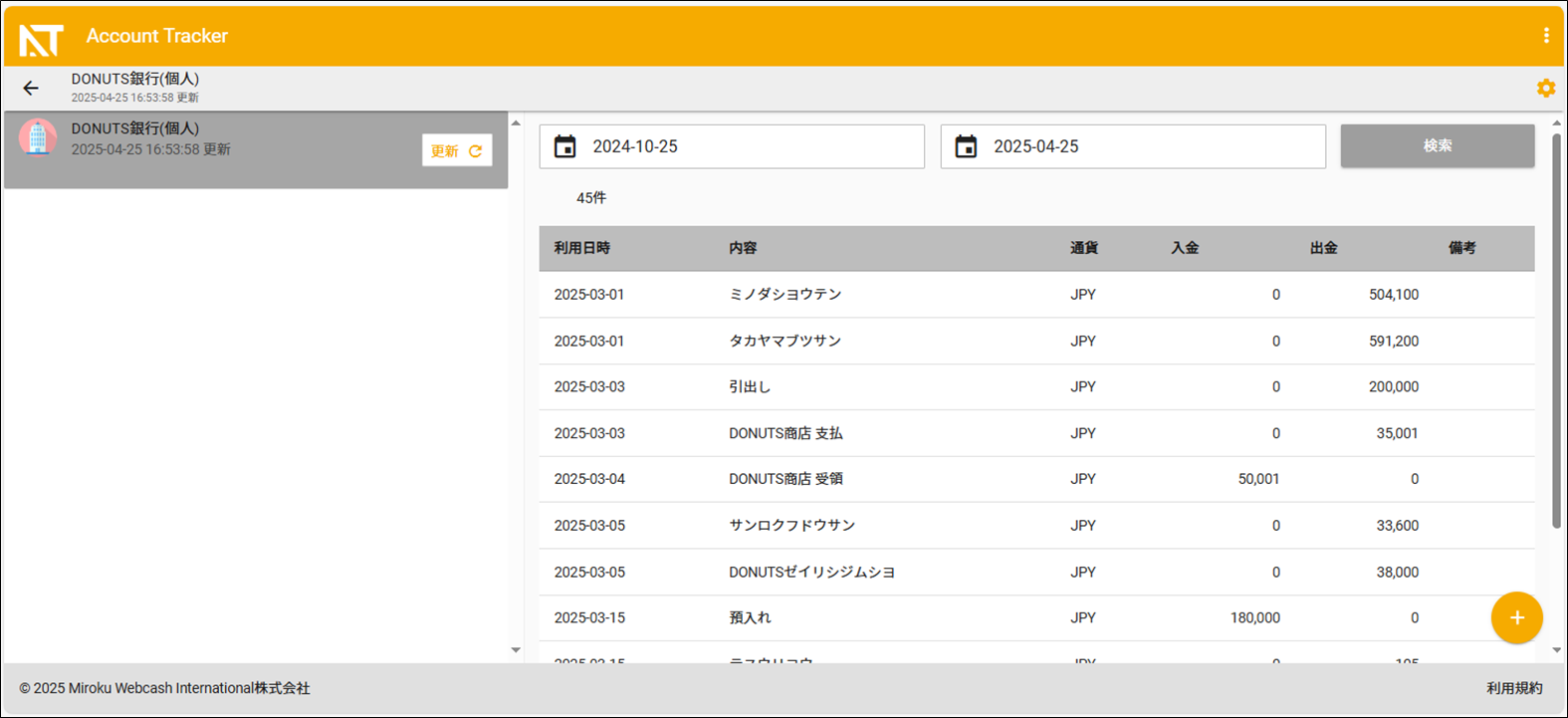
Task: Click the orange plus add button
Action: tap(1516, 617)
